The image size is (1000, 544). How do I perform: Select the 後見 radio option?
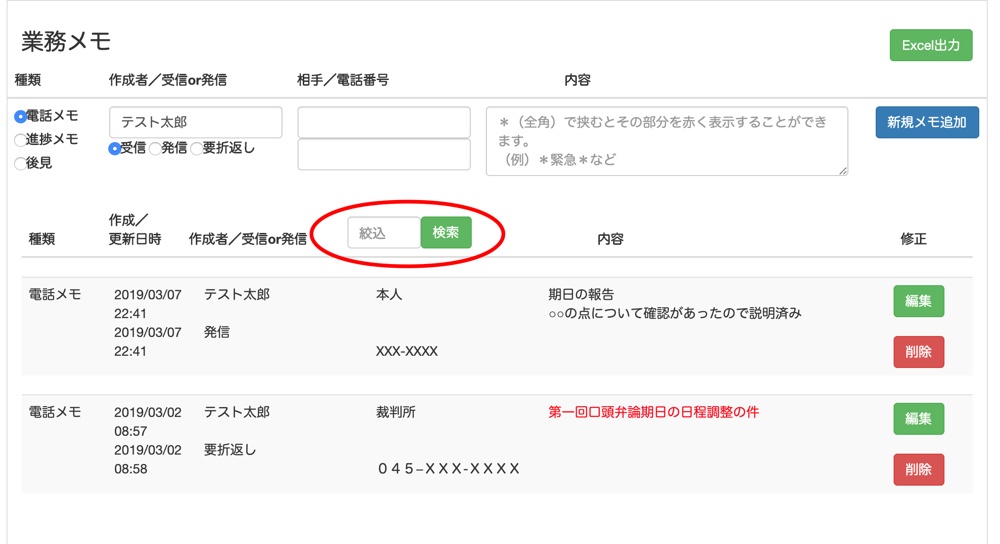(x=21, y=164)
